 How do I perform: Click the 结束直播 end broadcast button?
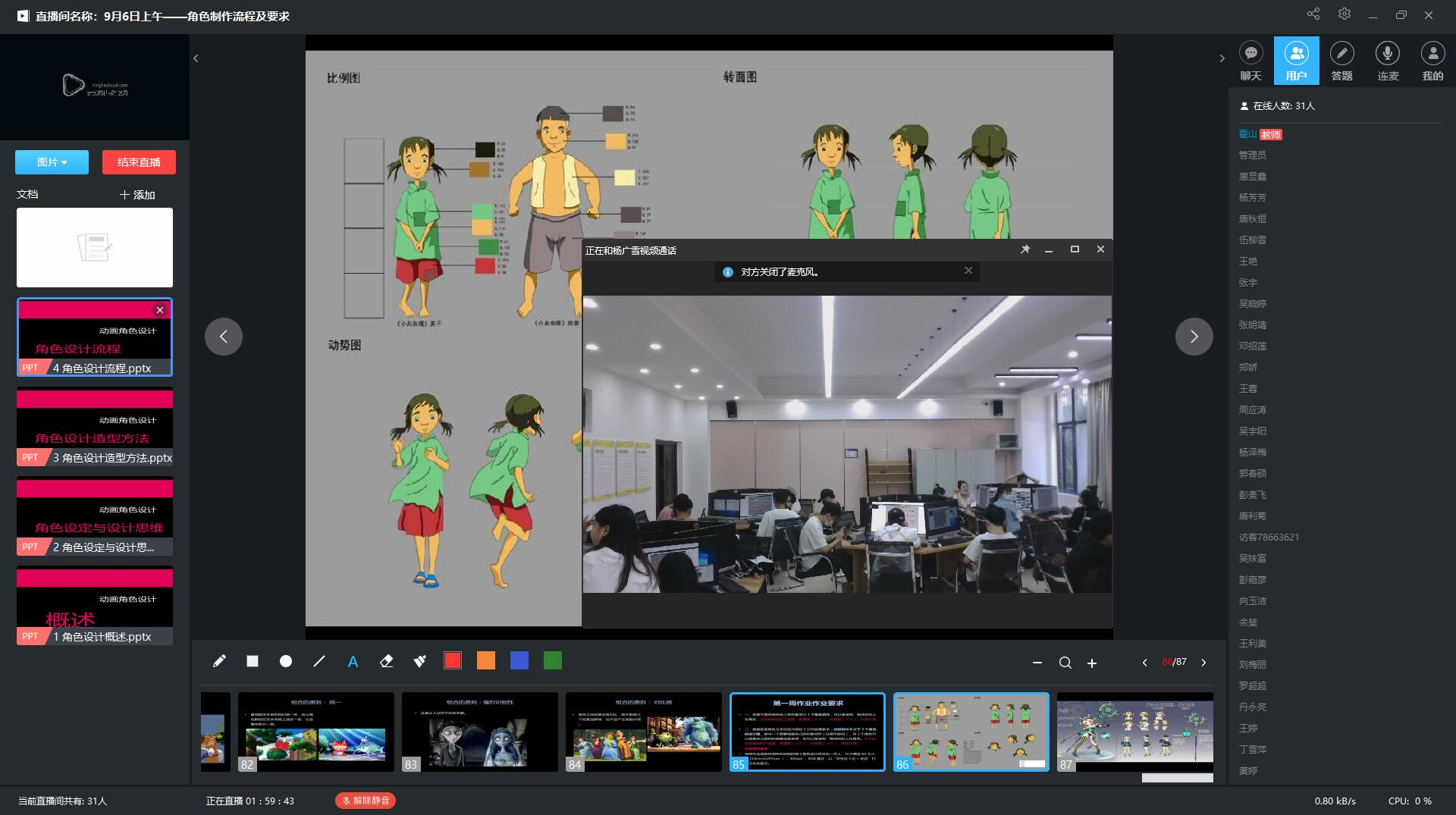(x=139, y=162)
